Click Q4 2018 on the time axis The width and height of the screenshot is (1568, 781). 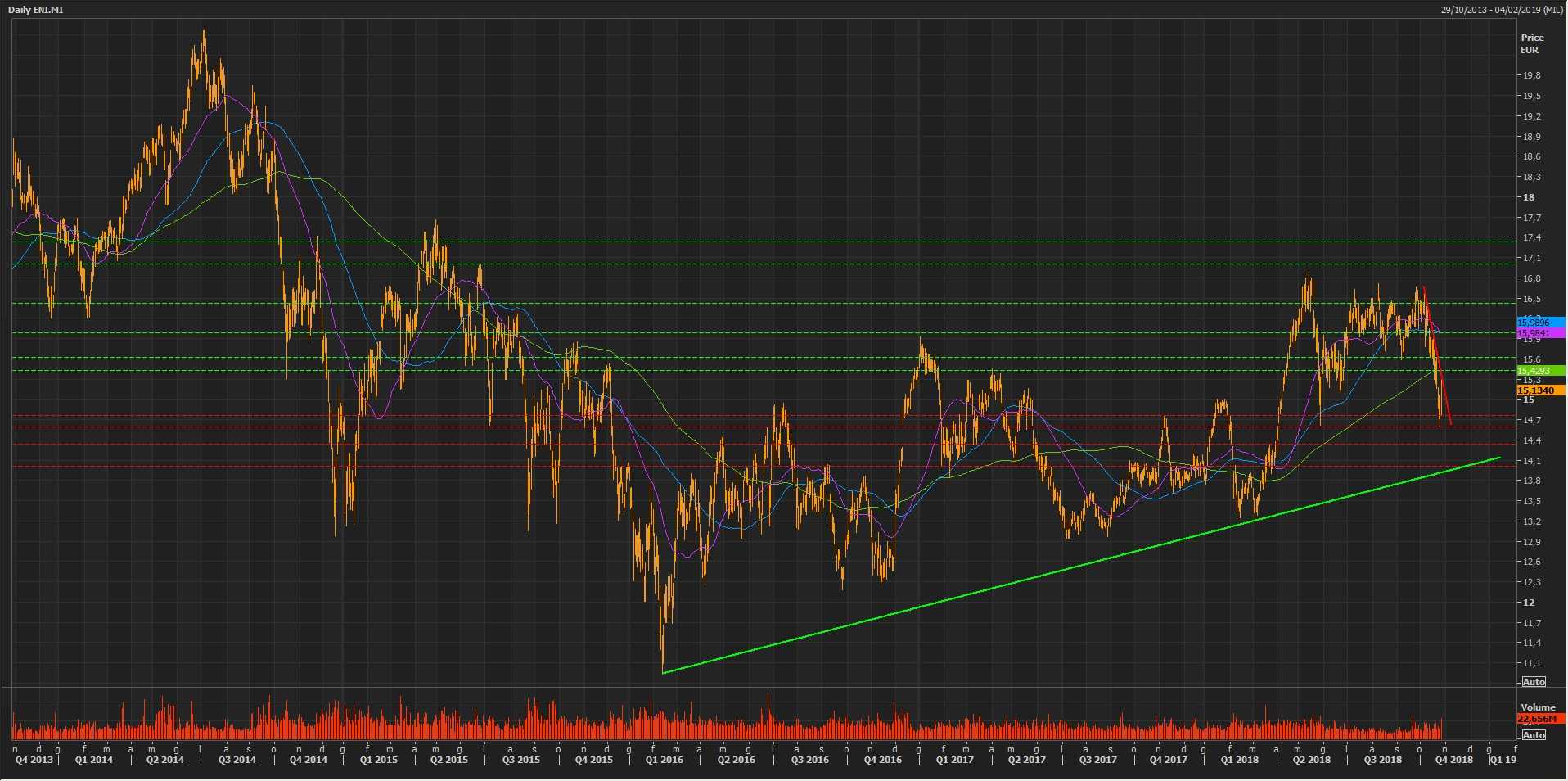1453,760
